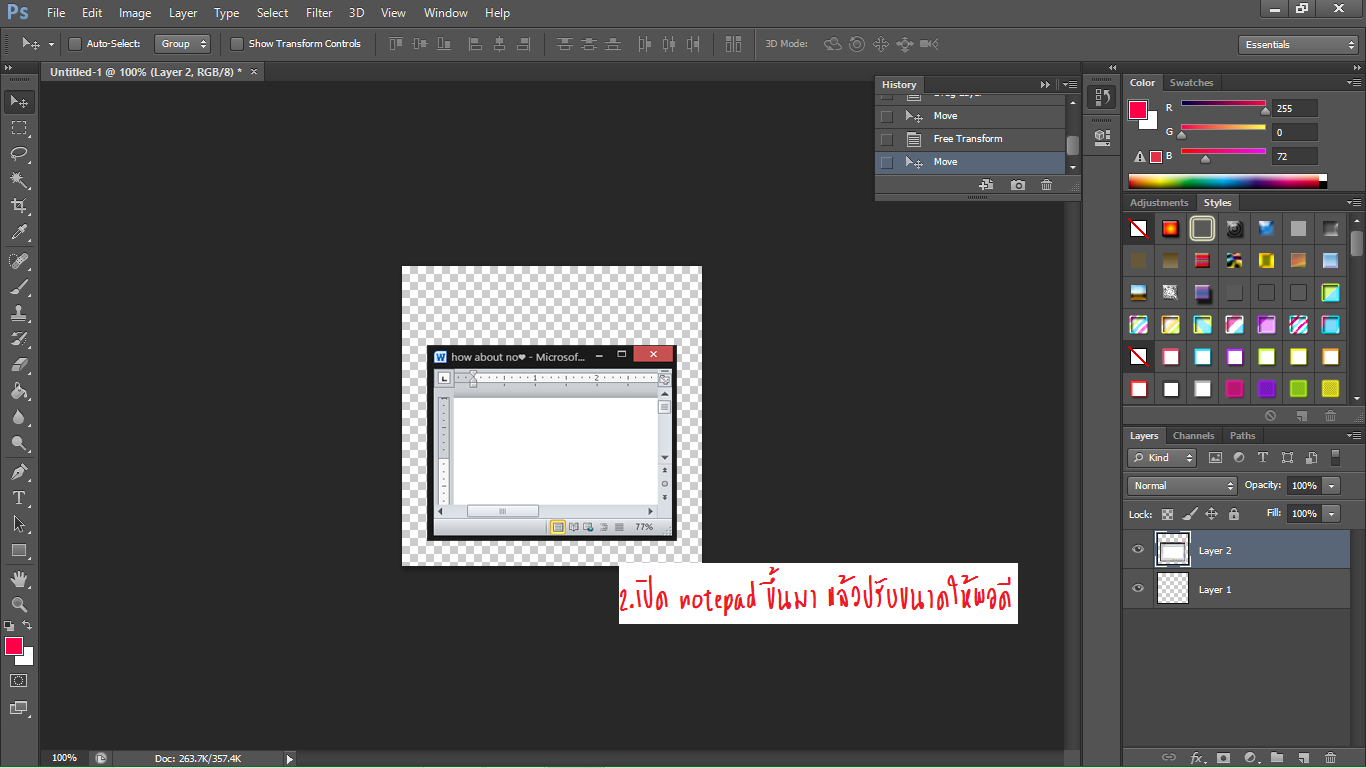The width and height of the screenshot is (1366, 768).
Task: Toggle lock image pixels
Action: (x=1189, y=514)
